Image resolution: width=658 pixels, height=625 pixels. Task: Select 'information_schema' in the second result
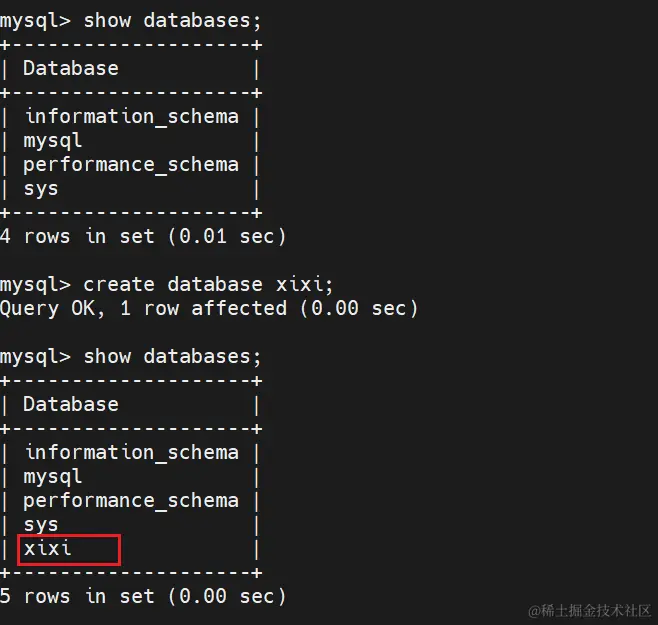pos(131,452)
